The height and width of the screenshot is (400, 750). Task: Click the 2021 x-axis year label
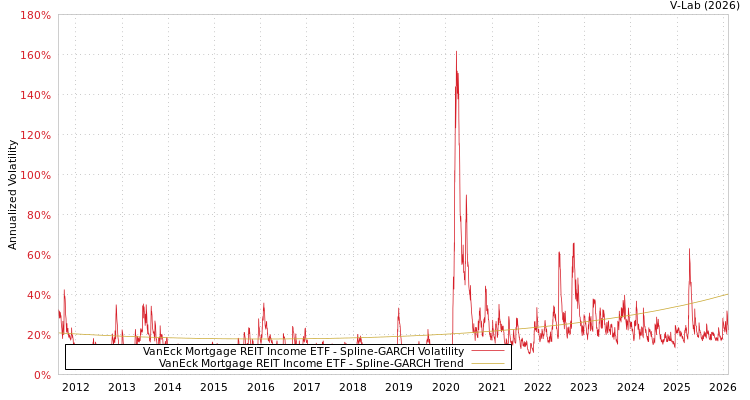(492, 387)
